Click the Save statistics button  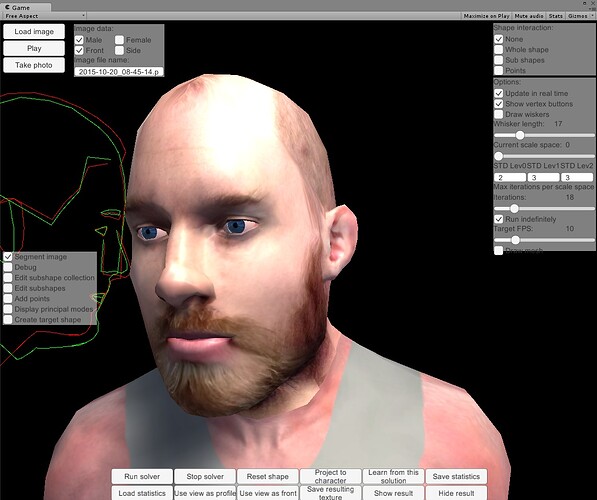(x=456, y=476)
